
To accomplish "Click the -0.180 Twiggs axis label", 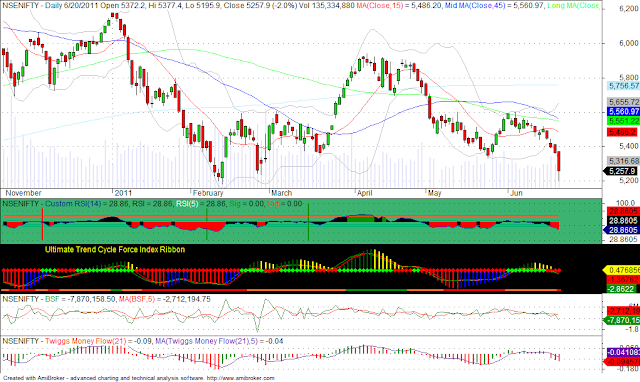I will [628, 369].
